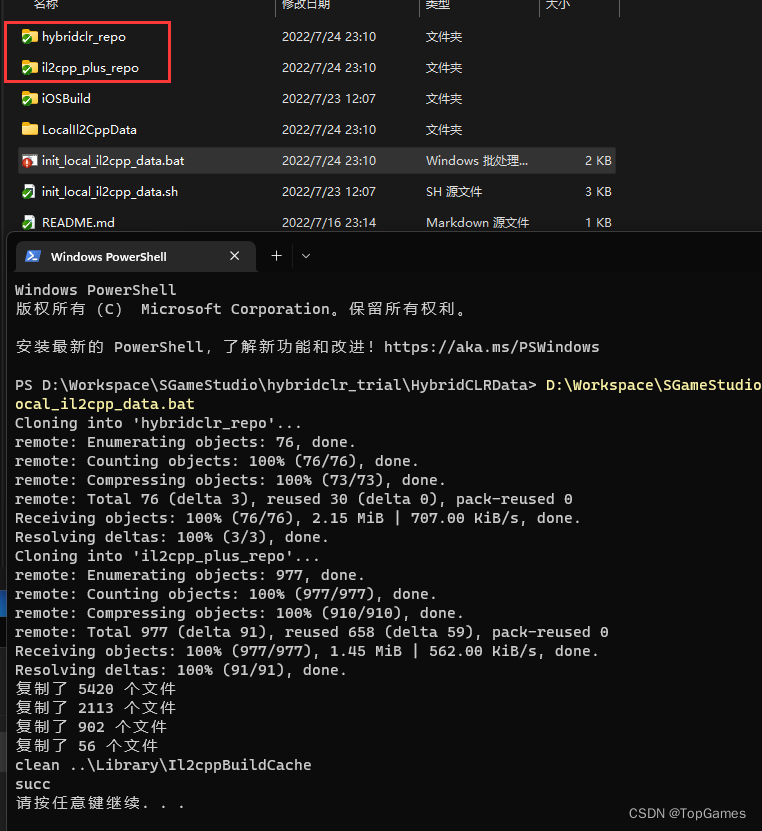The width and height of the screenshot is (762, 831).
Task: Click the 2 KB size of the .bat file
Action: click(x=598, y=161)
